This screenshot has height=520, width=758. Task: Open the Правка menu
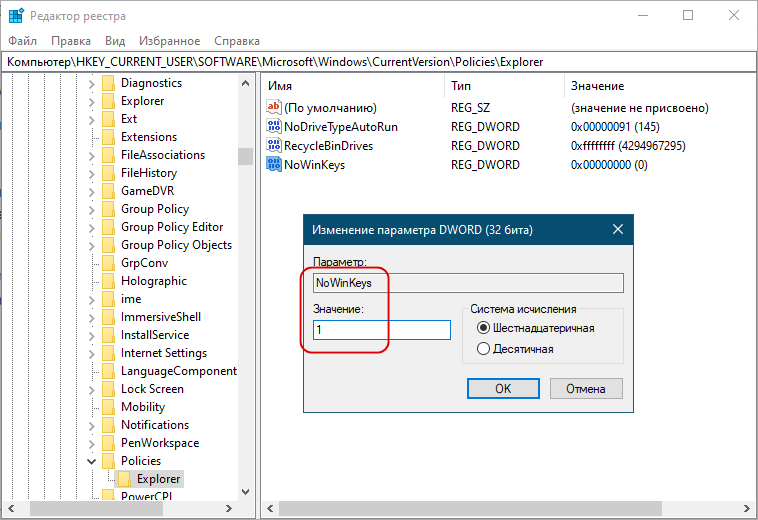(71, 41)
